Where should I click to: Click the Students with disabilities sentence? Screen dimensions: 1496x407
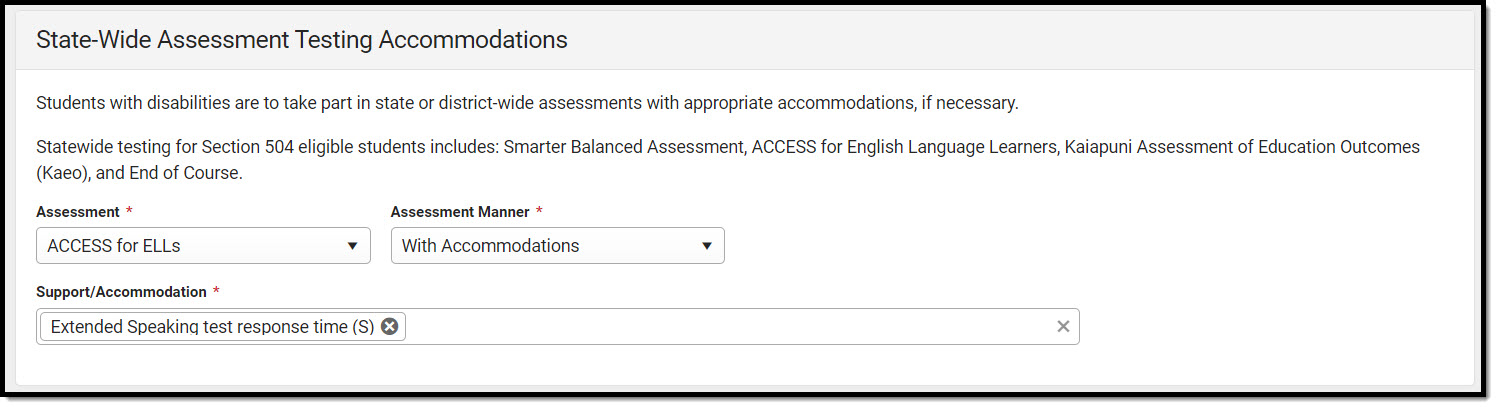(x=527, y=103)
